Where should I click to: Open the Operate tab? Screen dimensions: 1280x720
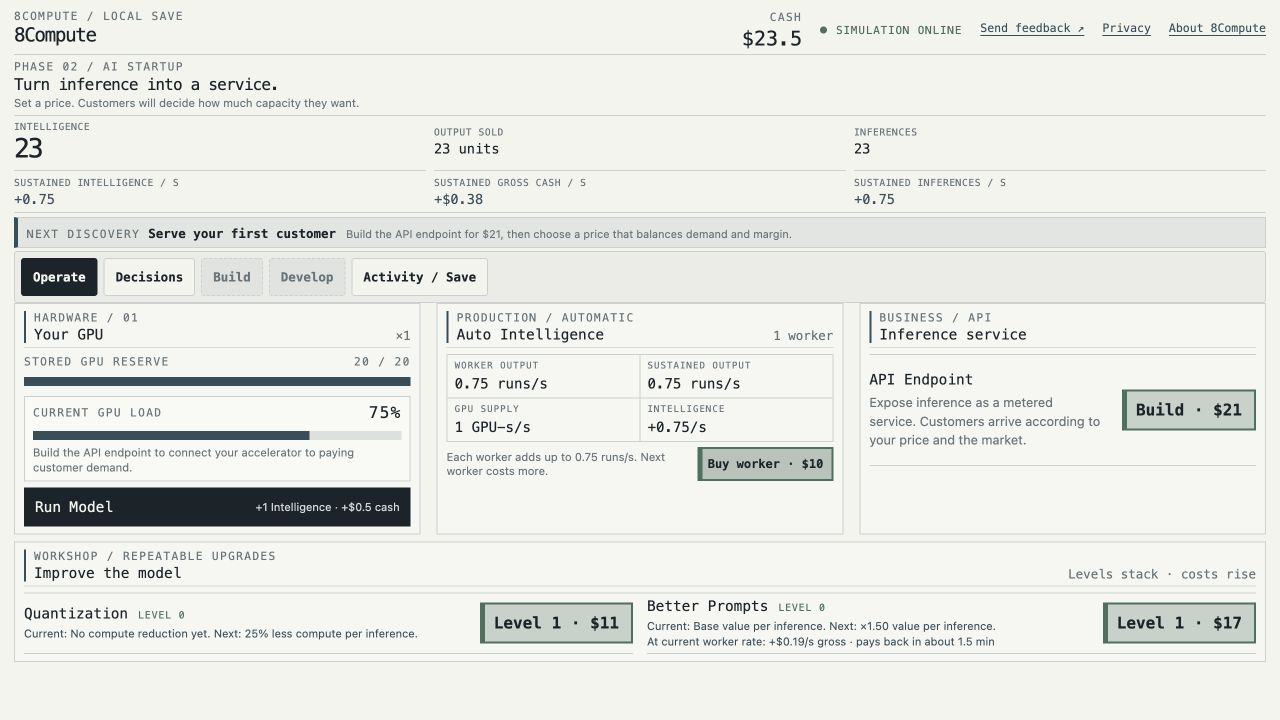coord(59,277)
